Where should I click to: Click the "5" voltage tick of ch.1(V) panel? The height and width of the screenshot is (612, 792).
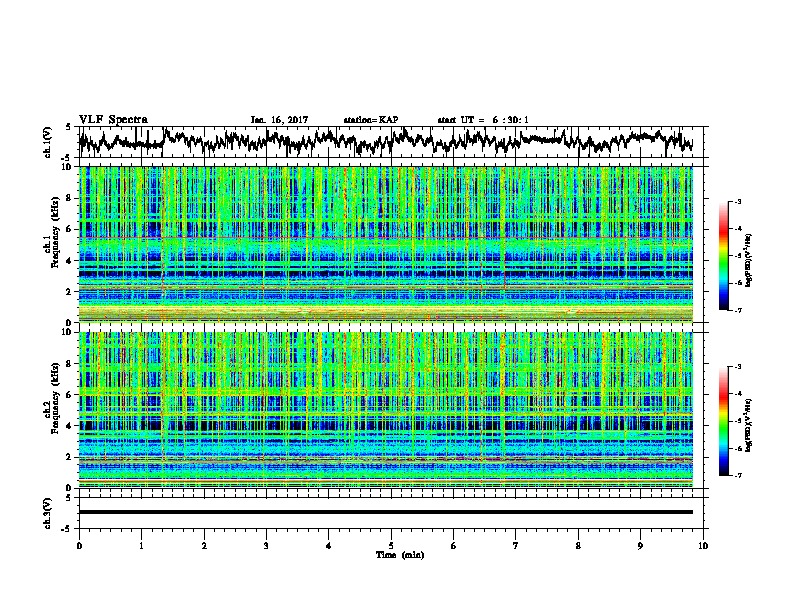(x=68, y=127)
